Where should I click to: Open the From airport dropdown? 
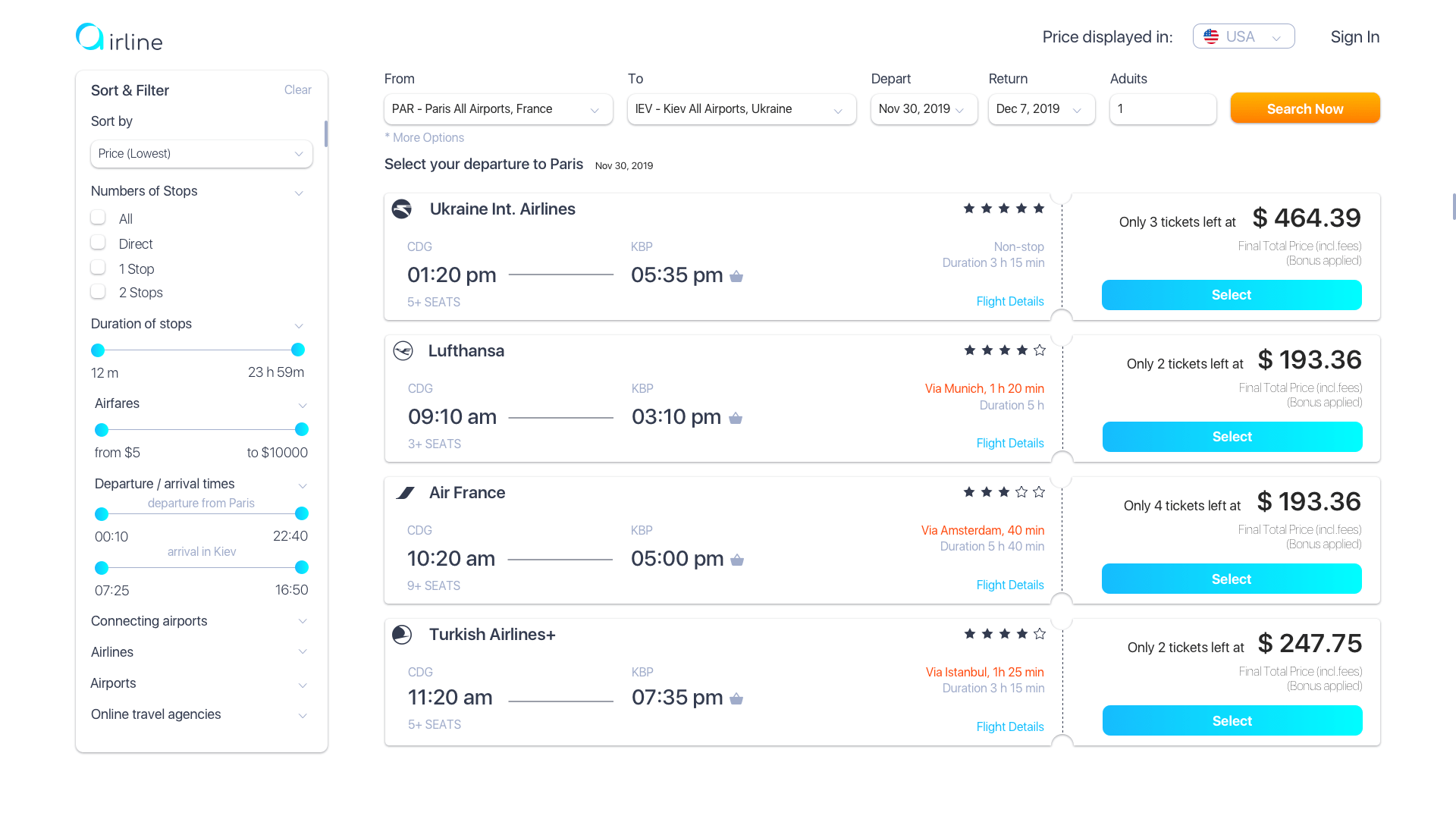pyautogui.click(x=498, y=109)
